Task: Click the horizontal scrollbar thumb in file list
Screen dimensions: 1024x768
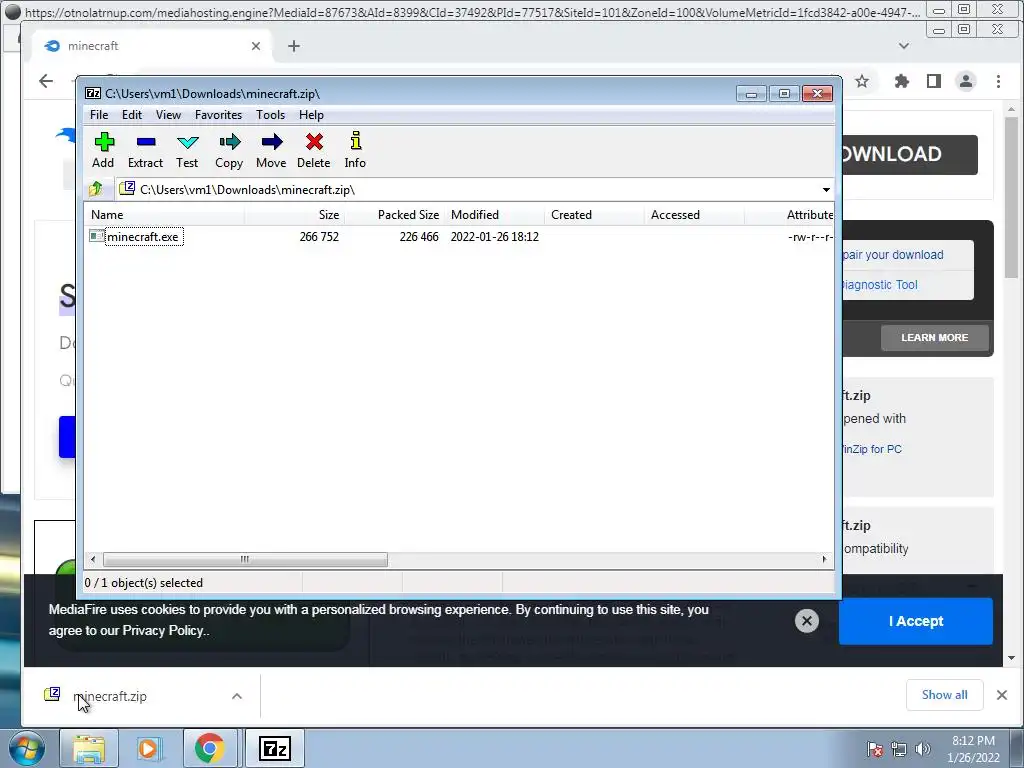Action: tap(245, 560)
